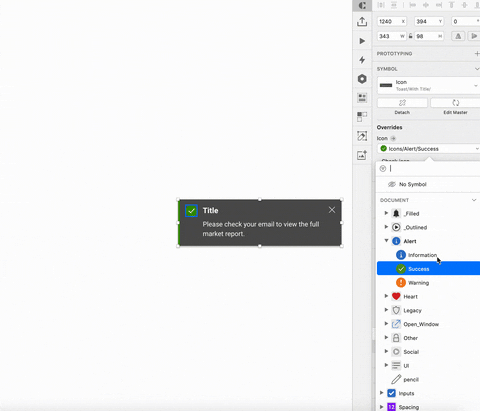The width and height of the screenshot is (480, 411).
Task: Open the Icon Toast/With Title symbol dropdown
Action: tap(429, 85)
